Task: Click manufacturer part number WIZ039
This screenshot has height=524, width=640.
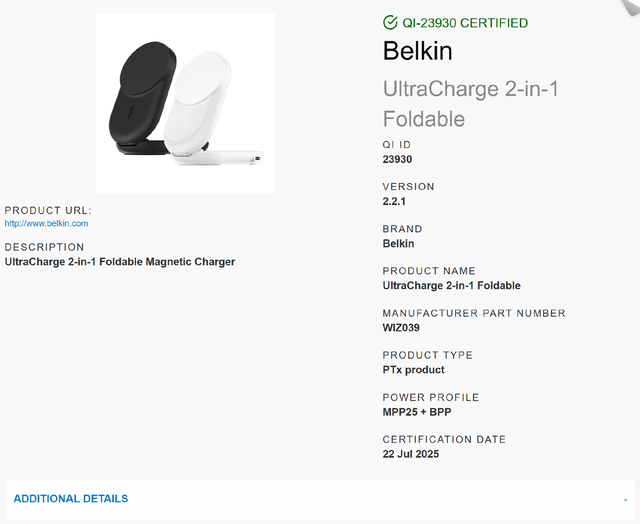Action: [401, 328]
